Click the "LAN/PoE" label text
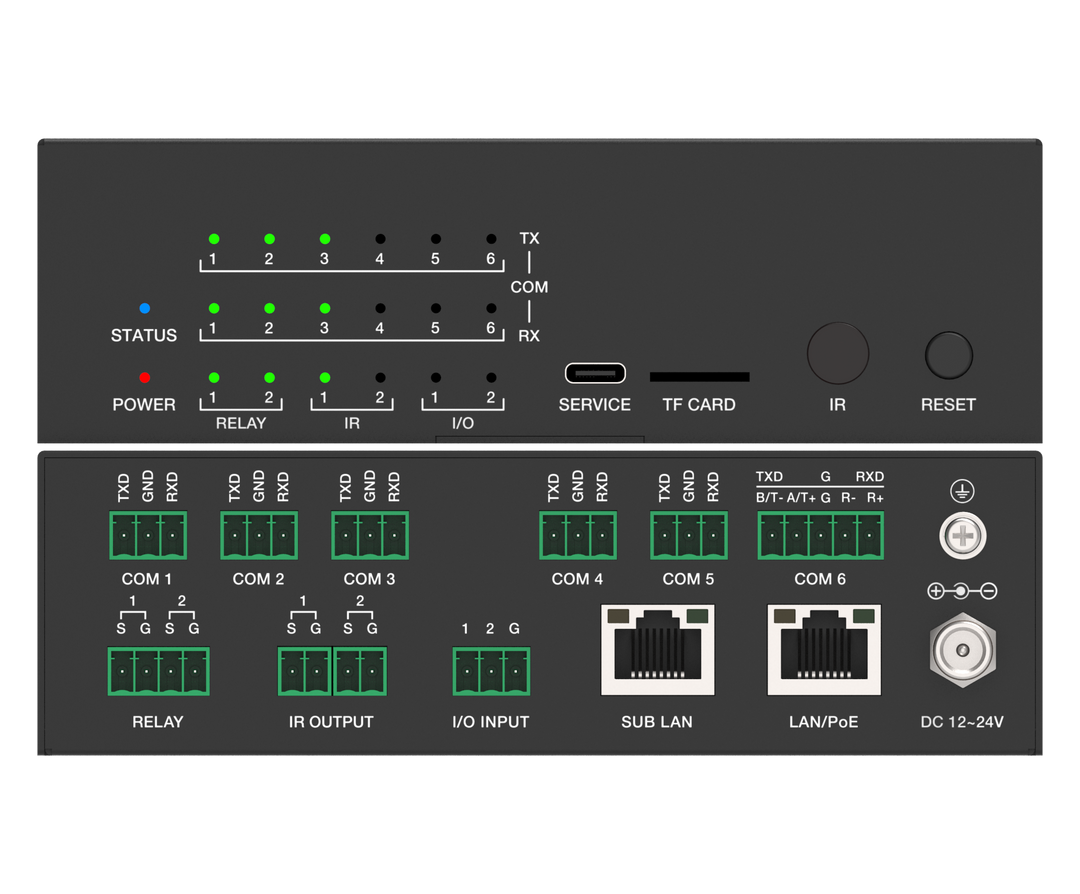 pos(824,722)
